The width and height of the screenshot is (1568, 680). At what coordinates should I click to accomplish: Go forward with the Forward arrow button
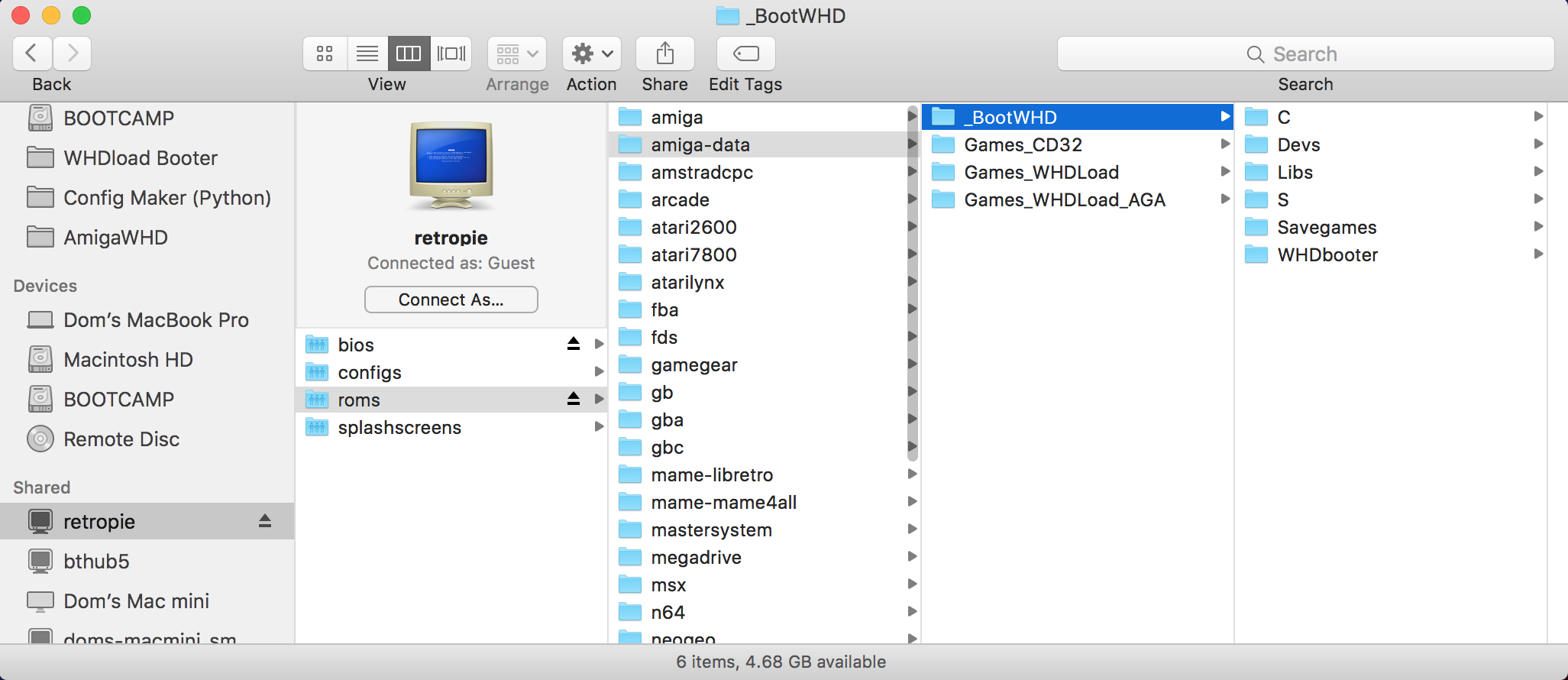pyautogui.click(x=73, y=53)
